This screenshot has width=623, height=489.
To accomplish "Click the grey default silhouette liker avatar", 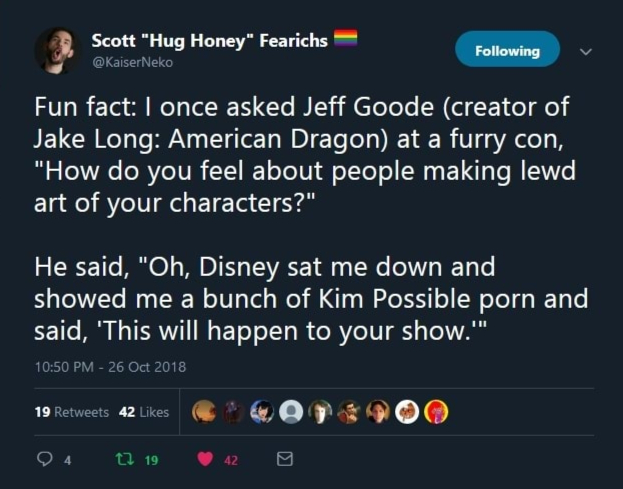I will [291, 412].
